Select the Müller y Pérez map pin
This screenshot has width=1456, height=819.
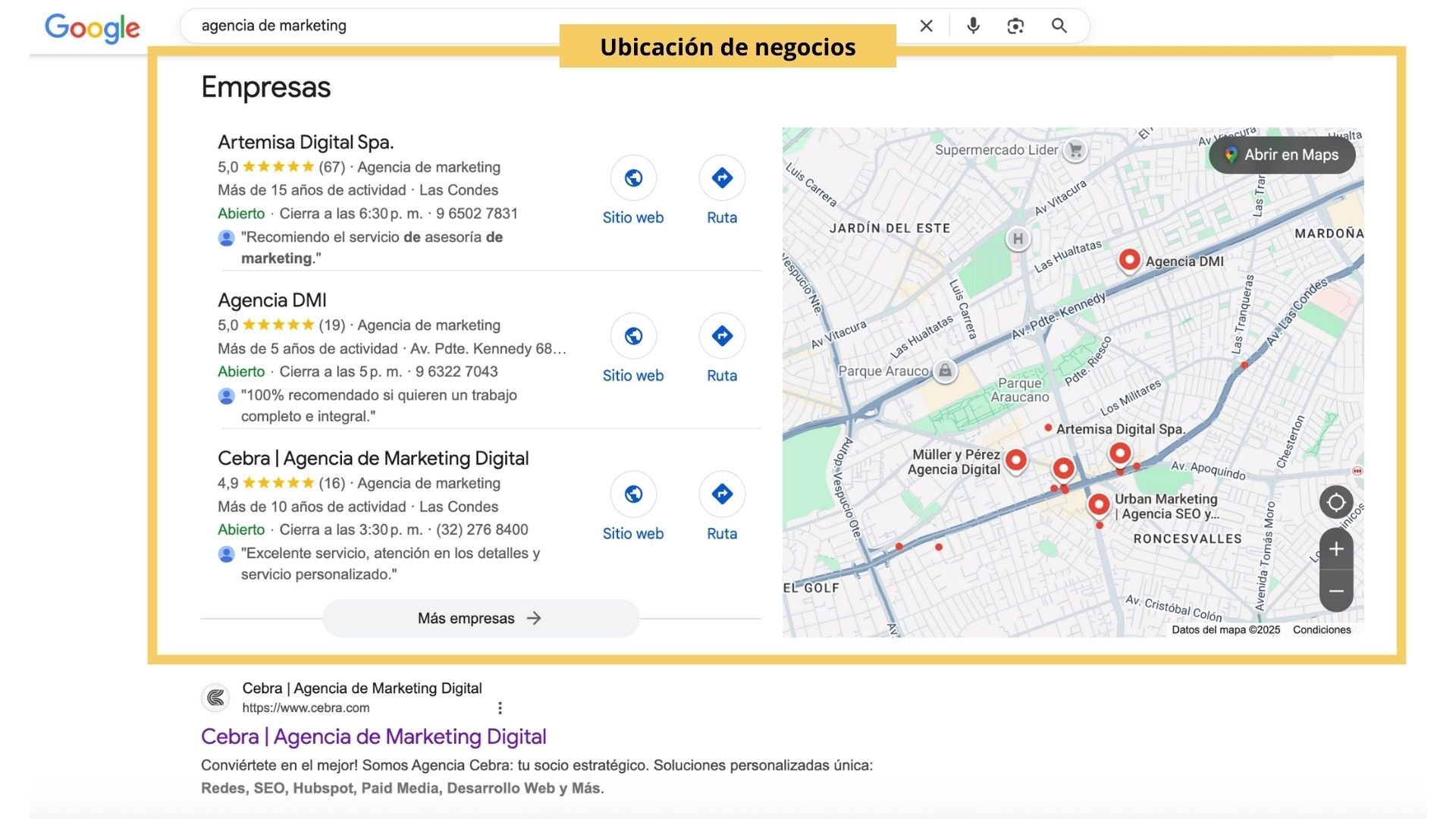pos(1015,461)
